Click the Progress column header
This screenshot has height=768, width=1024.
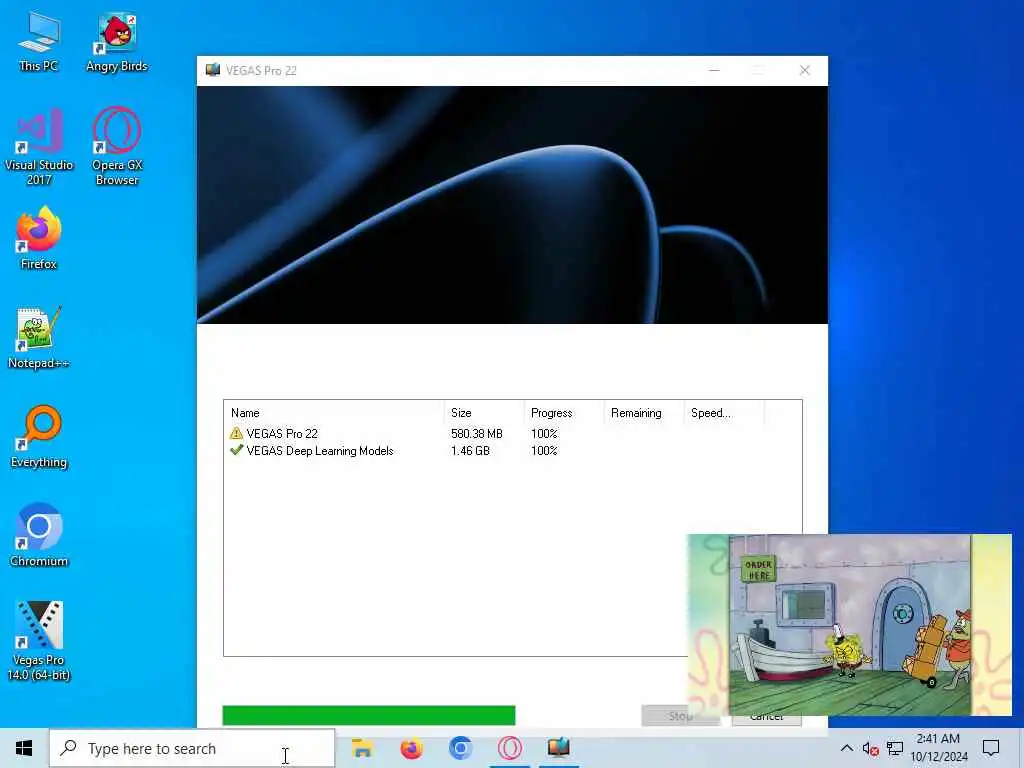point(564,413)
